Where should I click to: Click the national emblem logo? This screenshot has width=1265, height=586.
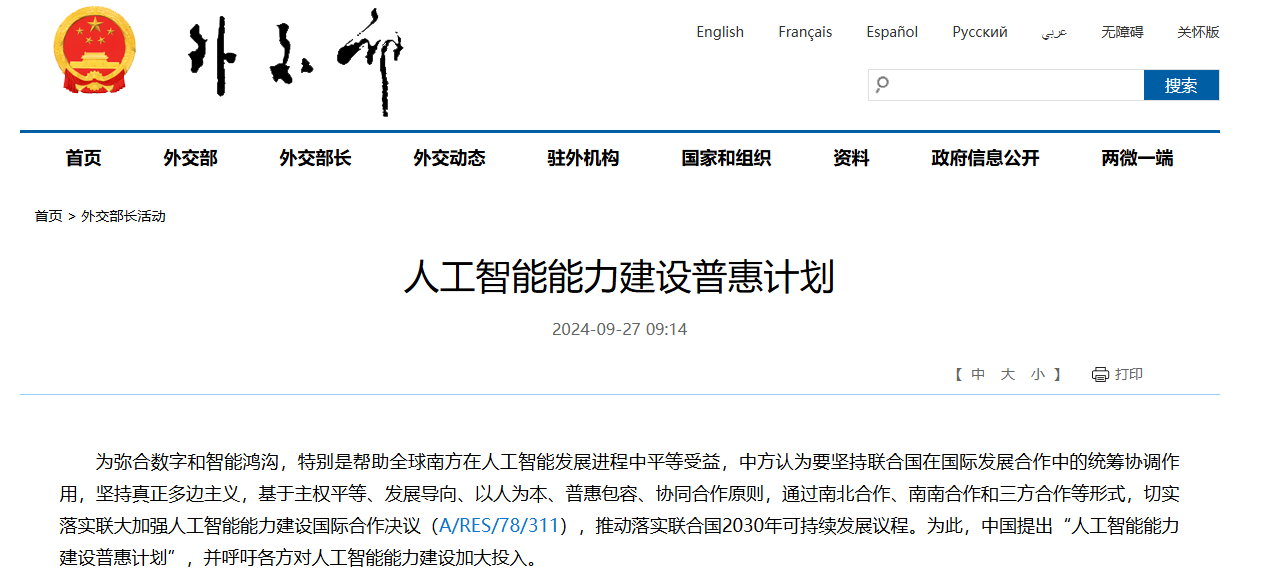[x=95, y=52]
